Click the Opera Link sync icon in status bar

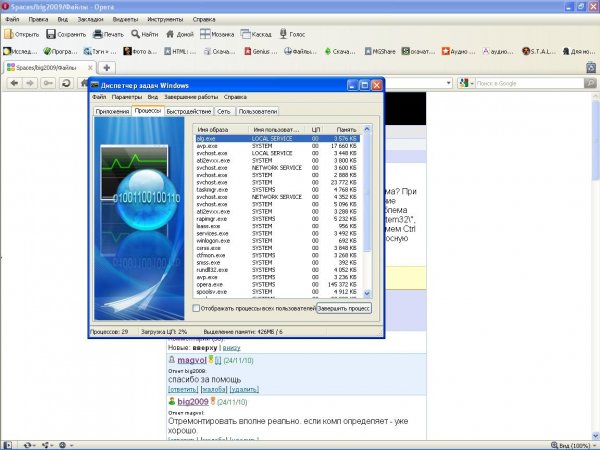28,445
